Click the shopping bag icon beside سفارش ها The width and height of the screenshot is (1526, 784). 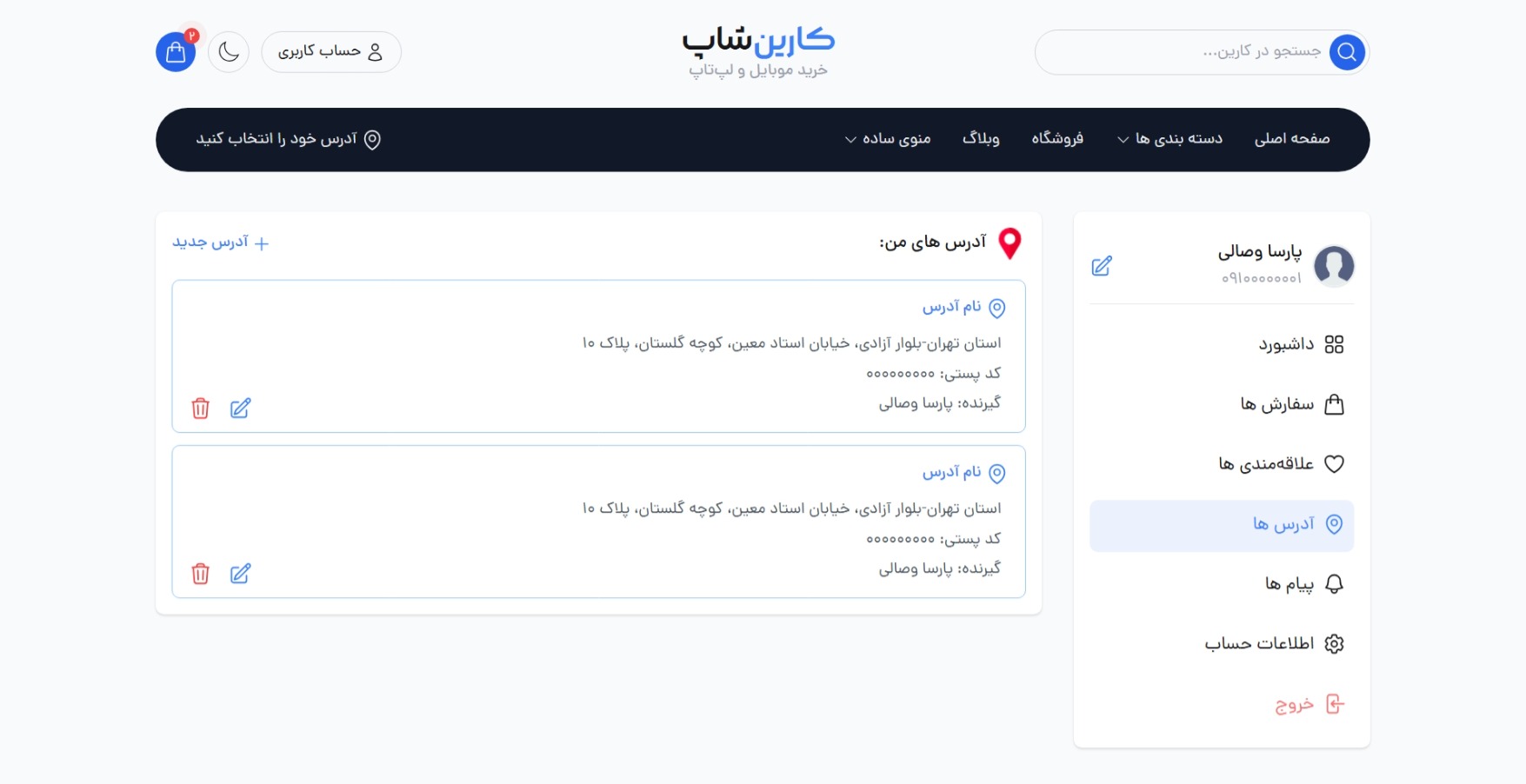point(1334,404)
